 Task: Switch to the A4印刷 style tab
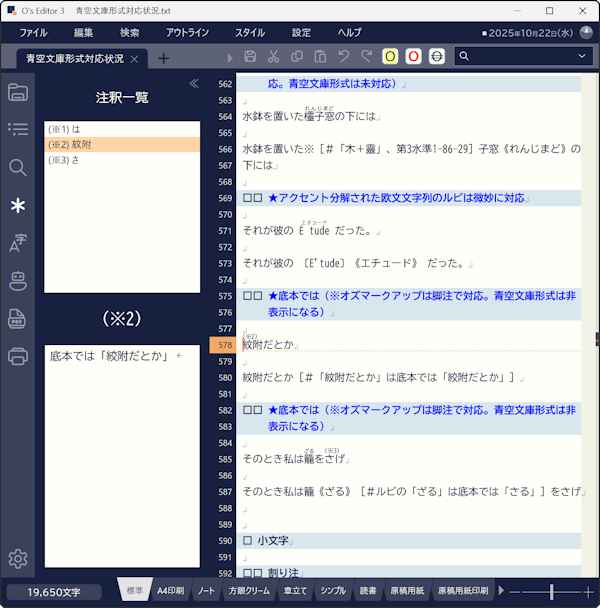pos(169,591)
